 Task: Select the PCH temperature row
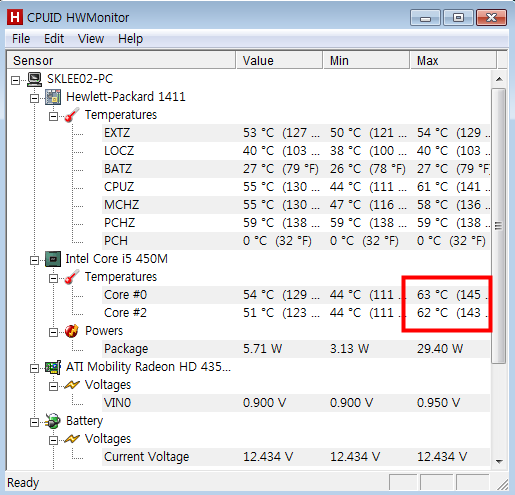point(296,241)
